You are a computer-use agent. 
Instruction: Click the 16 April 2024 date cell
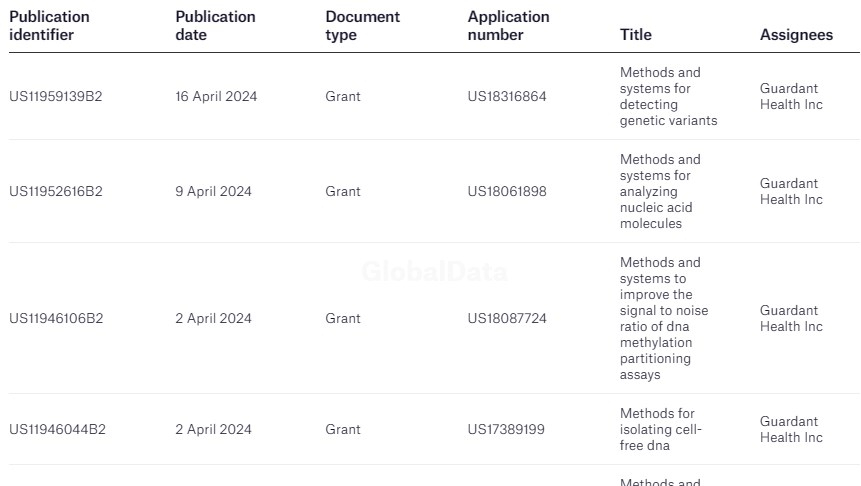pos(216,97)
